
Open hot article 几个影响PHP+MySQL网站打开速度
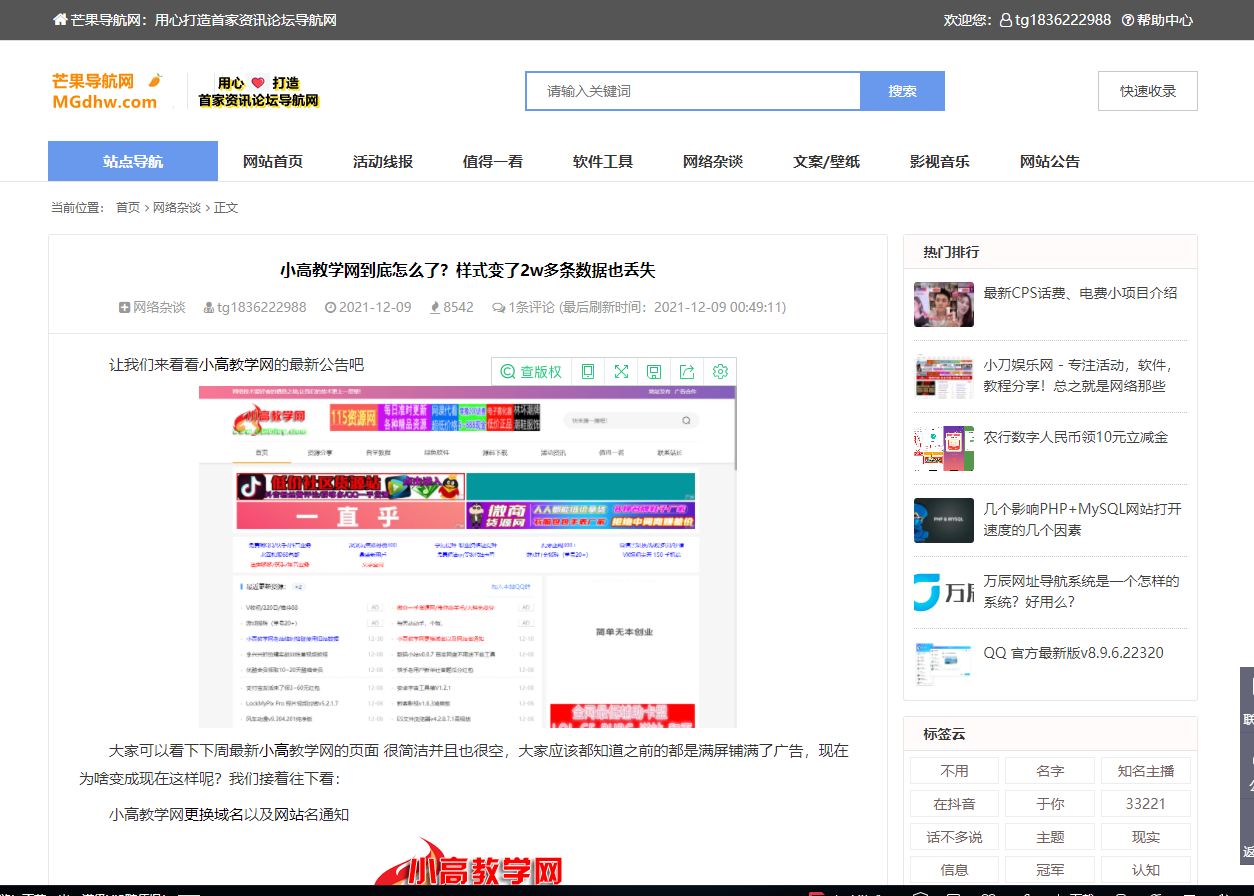click(1083, 520)
